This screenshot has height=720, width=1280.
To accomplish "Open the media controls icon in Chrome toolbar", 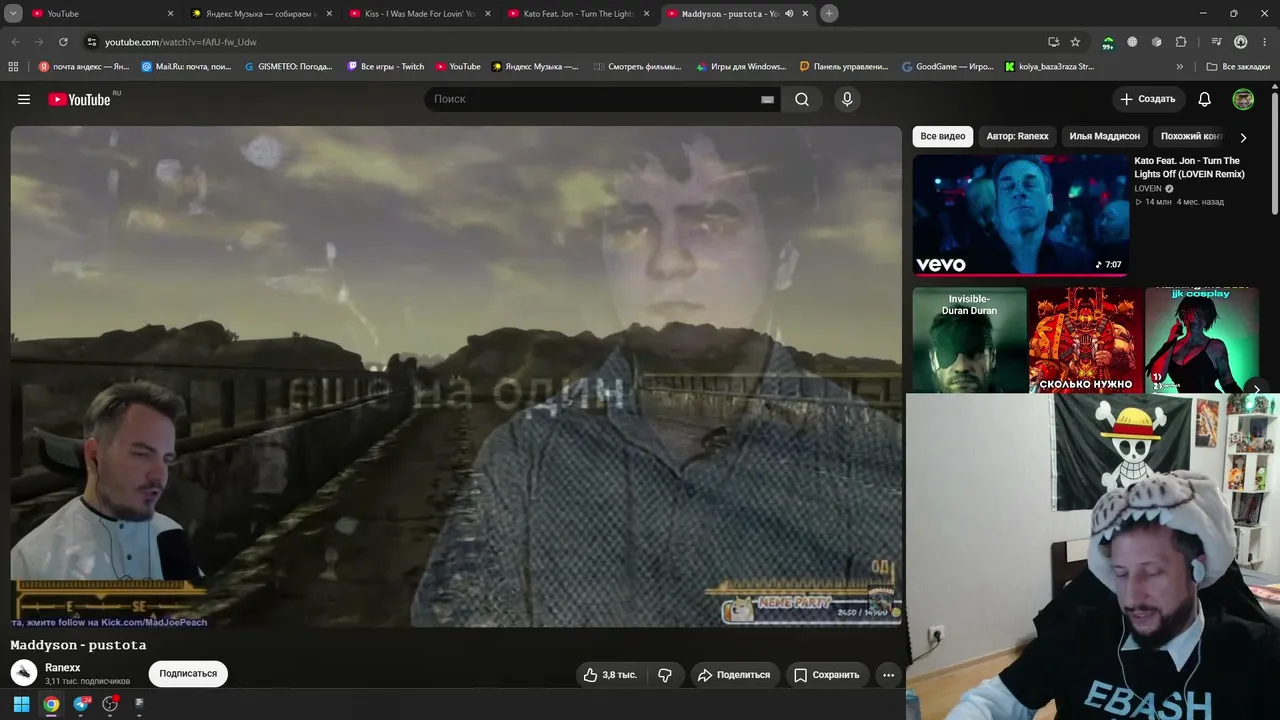I will [1216, 42].
